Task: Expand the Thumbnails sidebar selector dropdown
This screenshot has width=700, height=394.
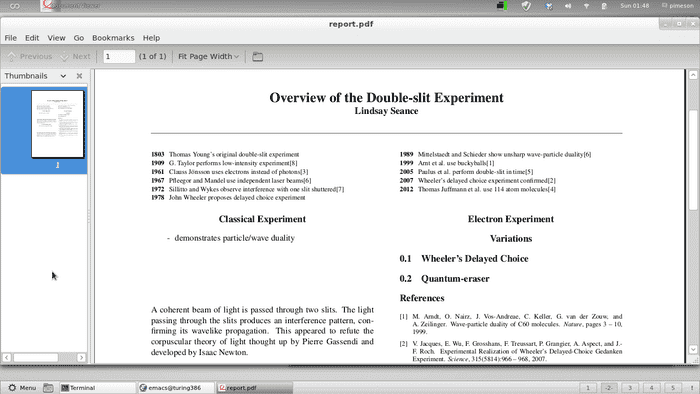Action: click(x=63, y=76)
